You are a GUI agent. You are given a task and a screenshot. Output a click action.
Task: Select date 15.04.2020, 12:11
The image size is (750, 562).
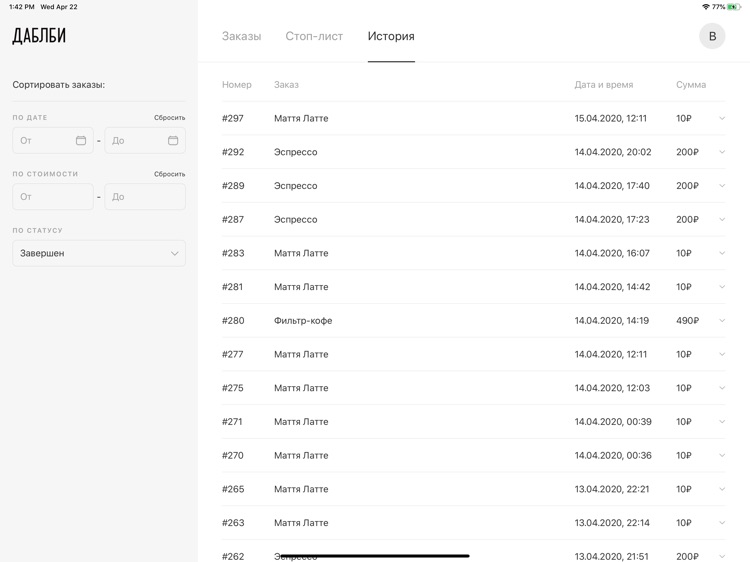611,118
